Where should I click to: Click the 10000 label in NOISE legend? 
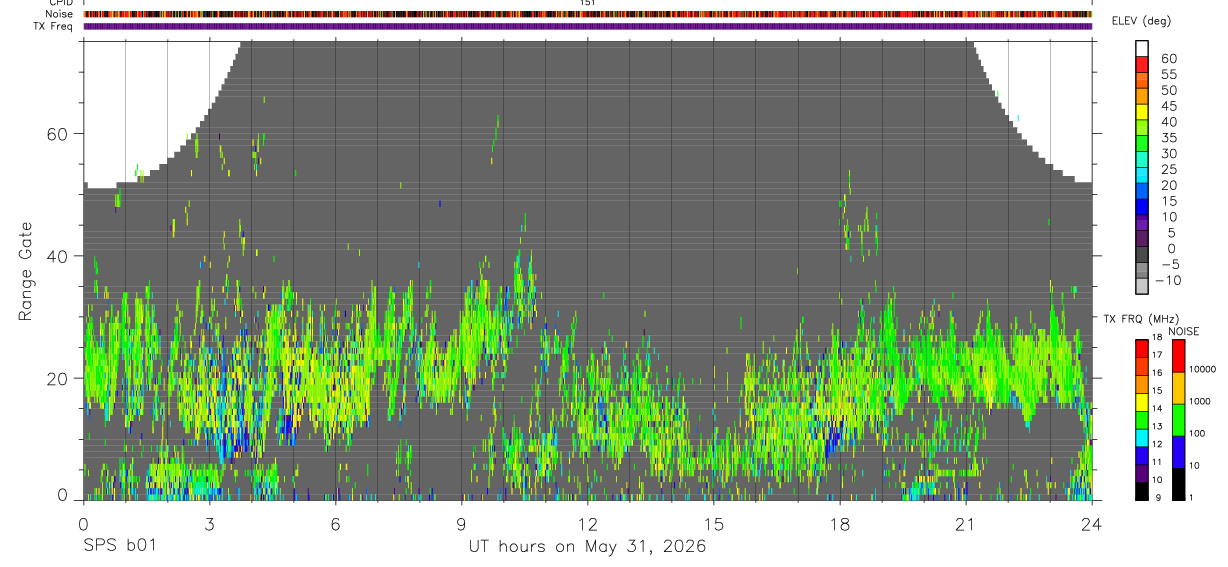tap(1202, 369)
